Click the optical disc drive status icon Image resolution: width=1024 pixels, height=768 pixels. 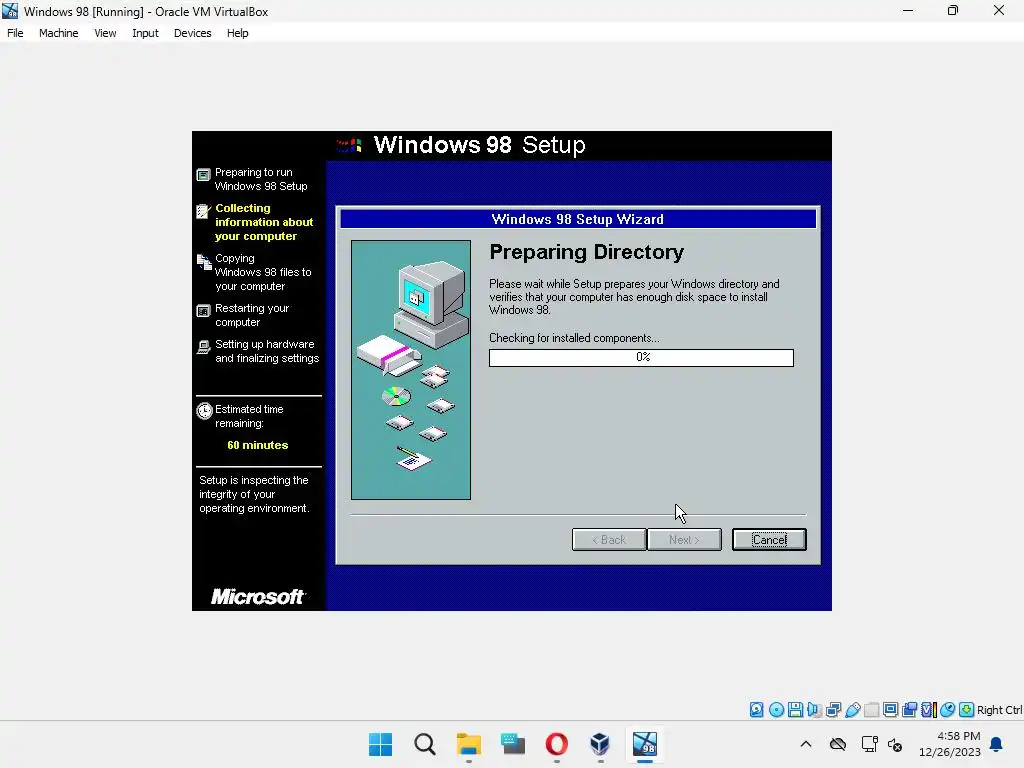776,710
